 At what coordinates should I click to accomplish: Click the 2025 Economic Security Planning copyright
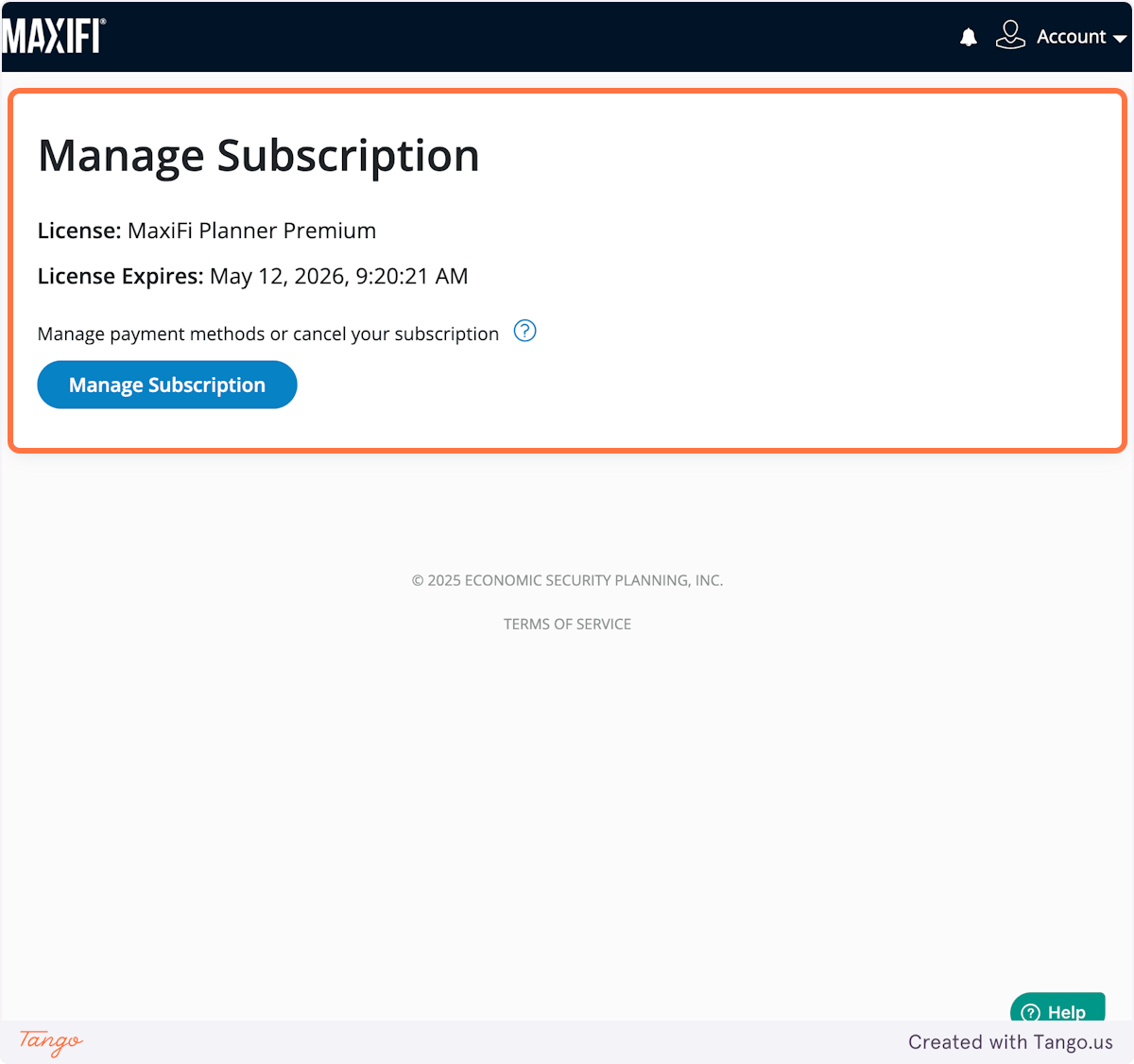pos(567,580)
